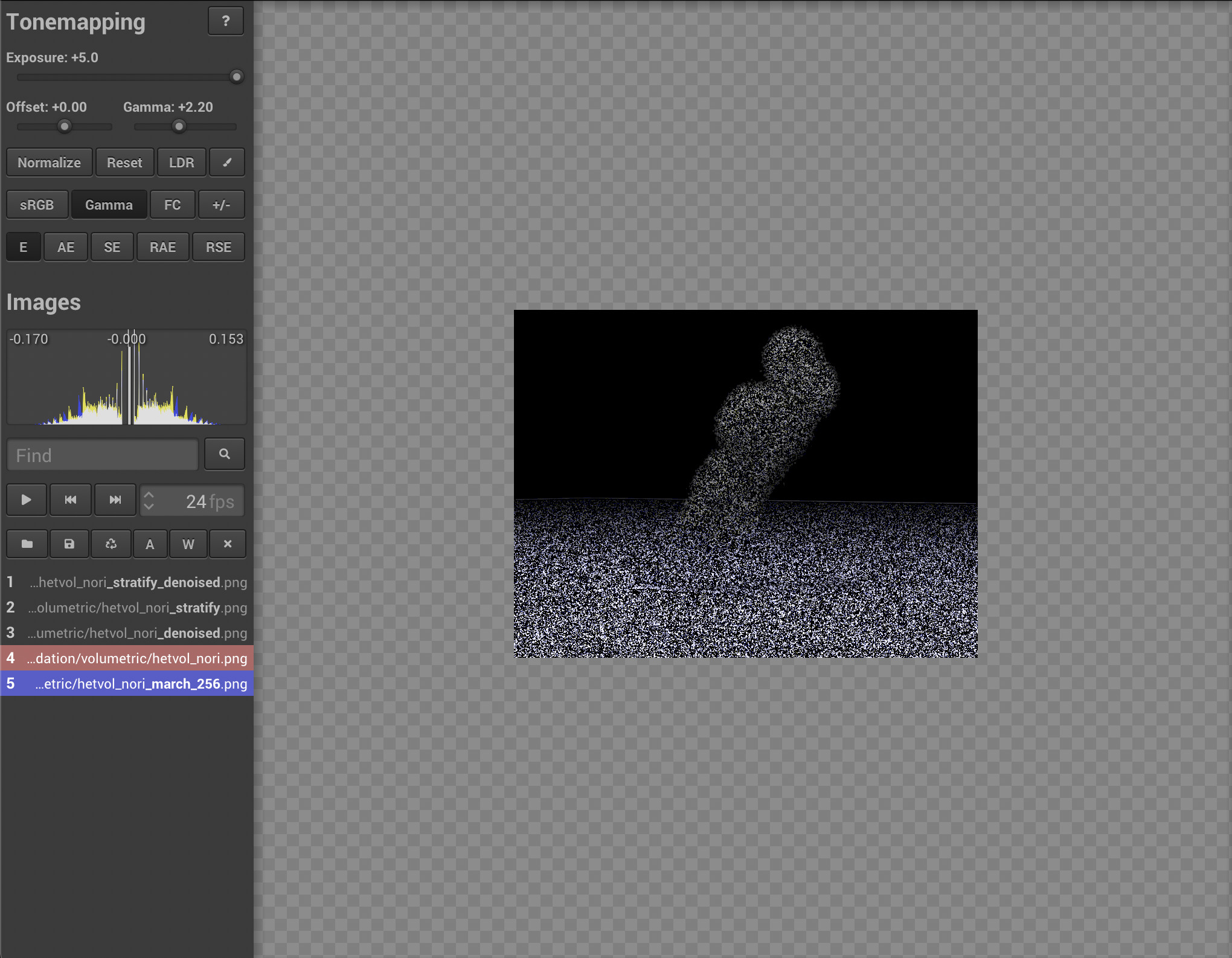Image resolution: width=1232 pixels, height=958 pixels.
Task: Focus the Find filter text field
Action: click(x=103, y=455)
